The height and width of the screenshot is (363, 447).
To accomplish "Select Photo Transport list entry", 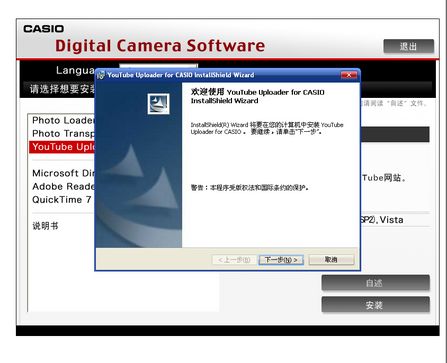I will 63,133.
